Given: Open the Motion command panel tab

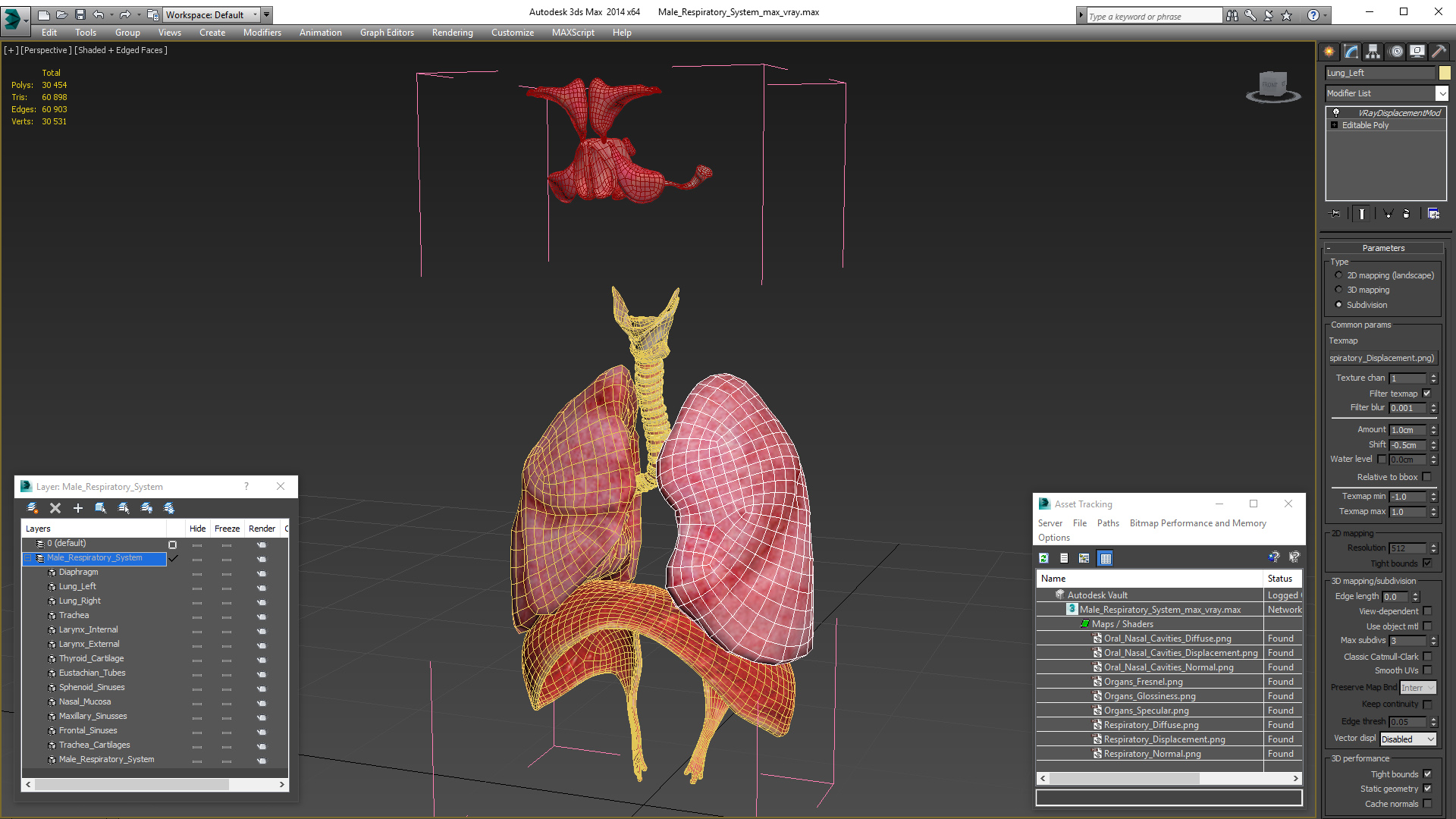Looking at the screenshot, I should tap(1396, 52).
